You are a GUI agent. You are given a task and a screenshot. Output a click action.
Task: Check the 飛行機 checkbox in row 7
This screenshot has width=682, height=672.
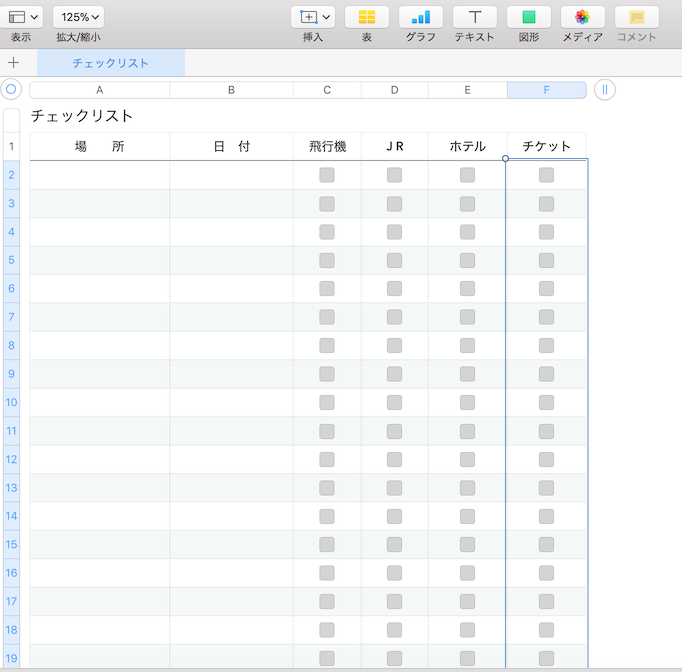click(x=327, y=317)
